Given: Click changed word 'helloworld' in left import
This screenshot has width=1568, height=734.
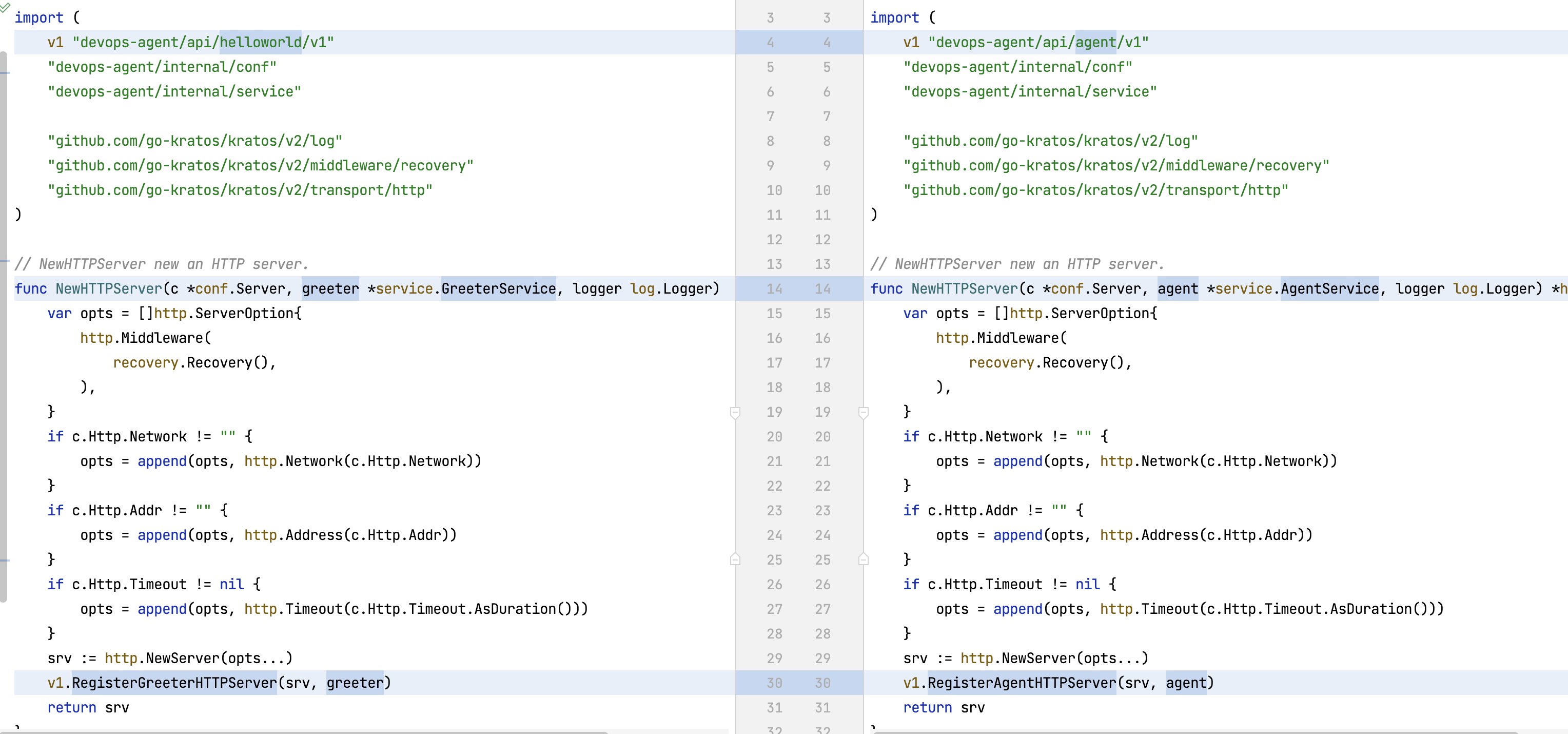Looking at the screenshot, I should tap(261, 42).
